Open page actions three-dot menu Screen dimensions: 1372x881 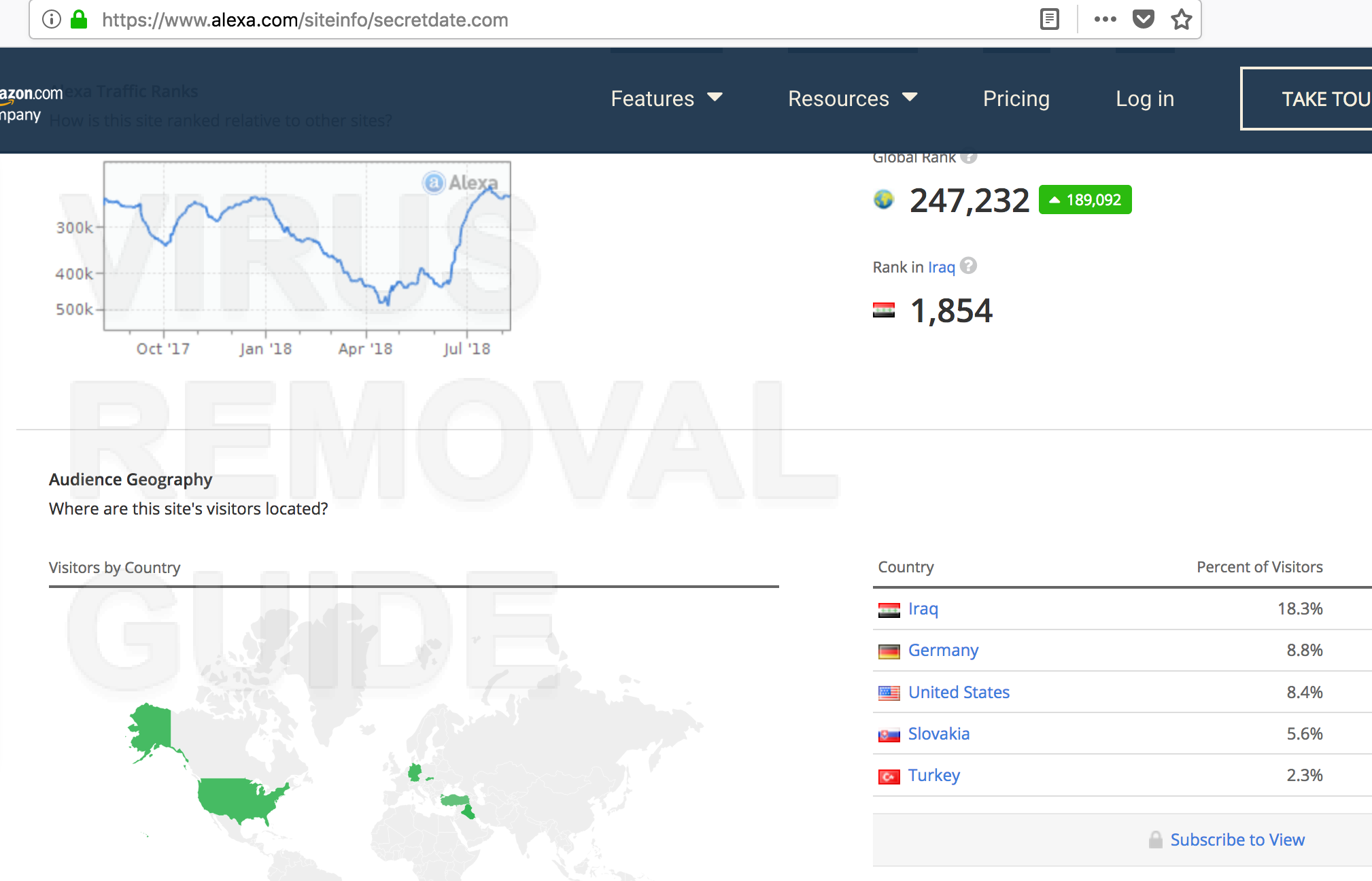pyautogui.click(x=1105, y=19)
